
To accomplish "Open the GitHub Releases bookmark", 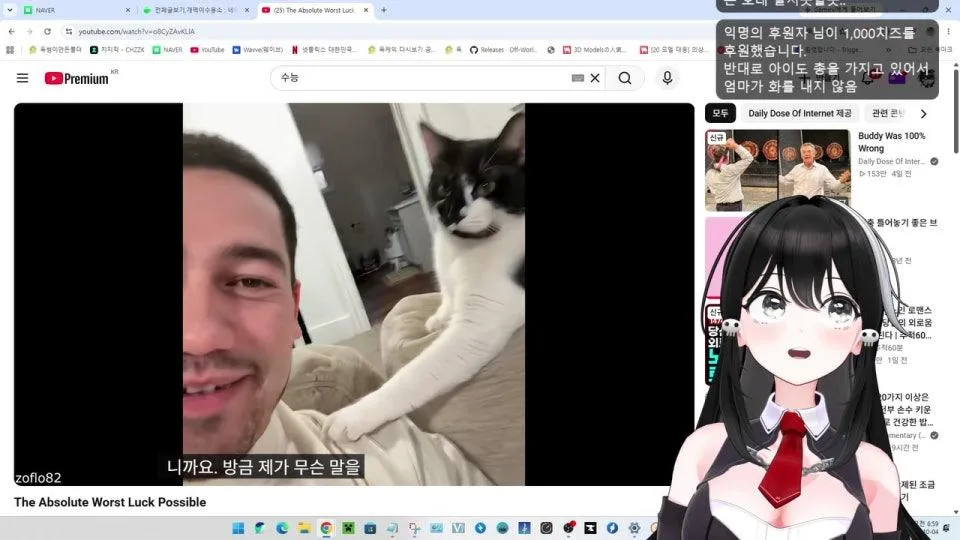I will [x=503, y=50].
